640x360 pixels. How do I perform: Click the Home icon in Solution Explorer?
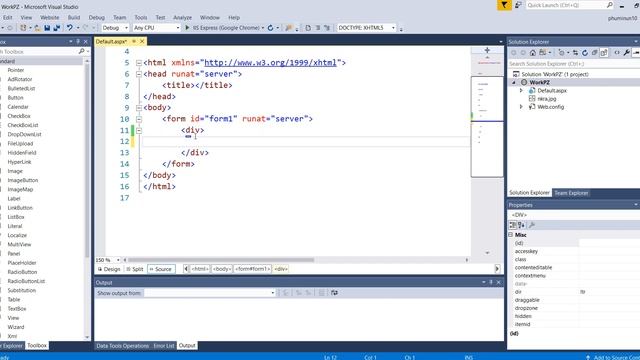533,53
